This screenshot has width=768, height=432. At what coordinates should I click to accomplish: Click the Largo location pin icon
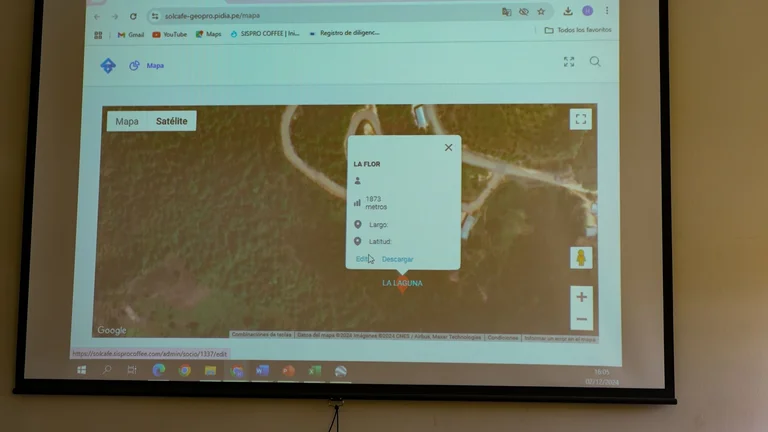coord(358,224)
